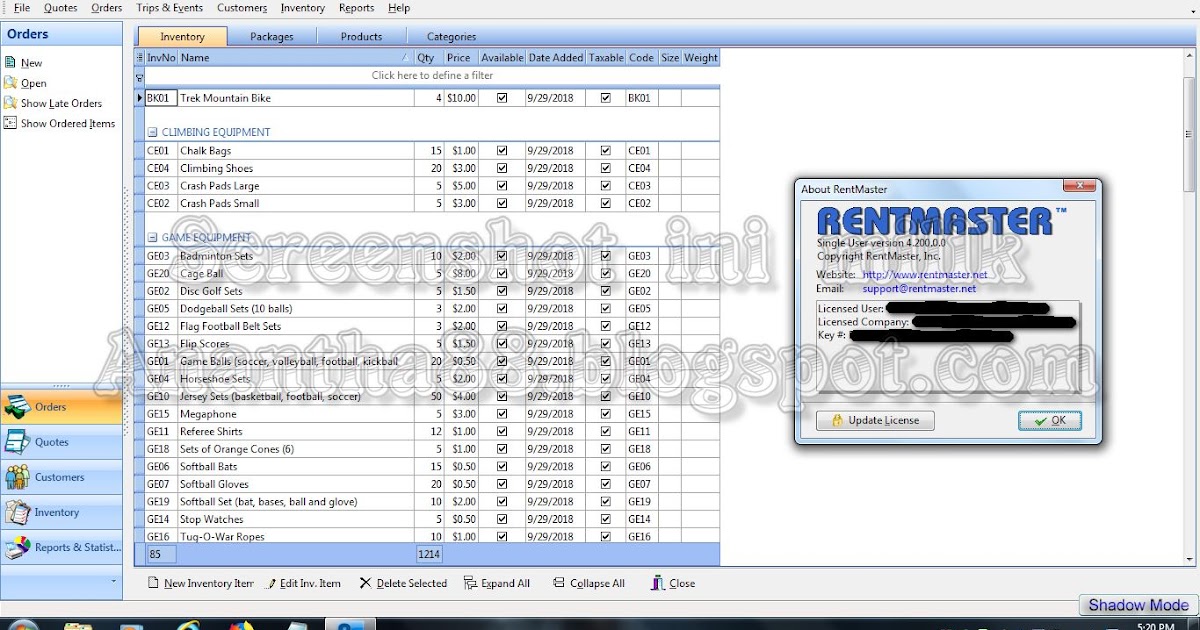The width and height of the screenshot is (1200, 630).
Task: Click OK in About RentMaster dialog
Action: pyautogui.click(x=1050, y=421)
